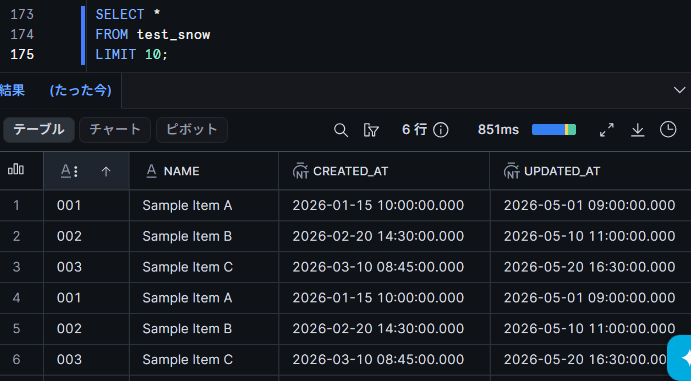Screen dimensions: 691x381
Task: Sort by NAME column header
Action: 182,171
